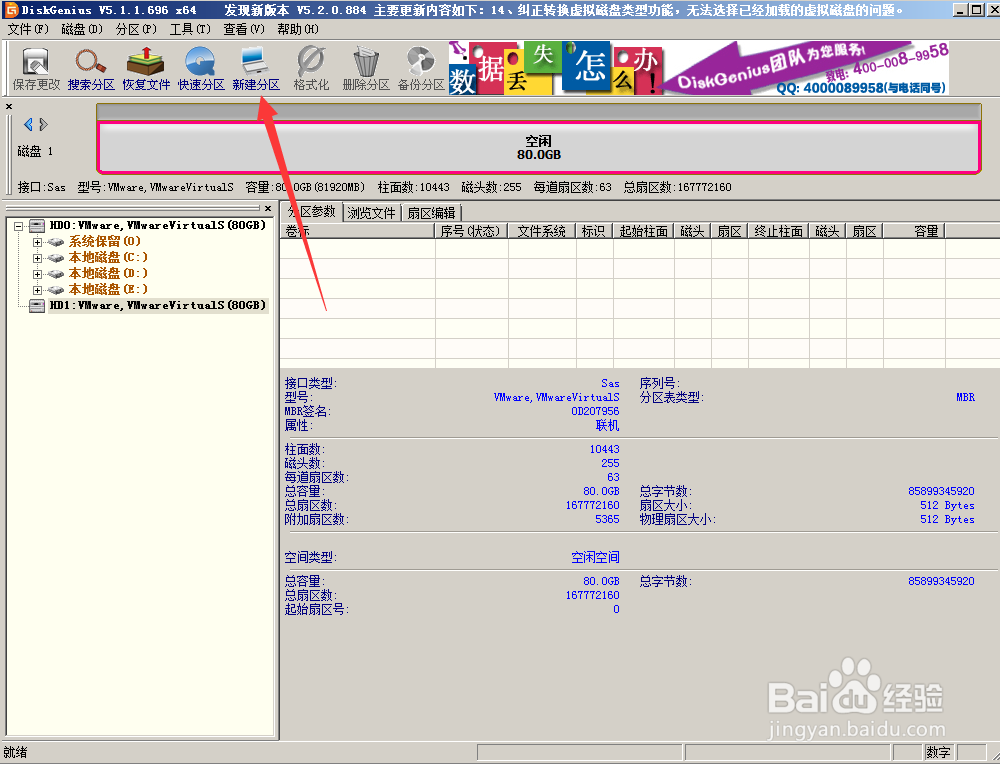
Task: Expand the 系统保留(0) tree node
Action: click(x=37, y=242)
